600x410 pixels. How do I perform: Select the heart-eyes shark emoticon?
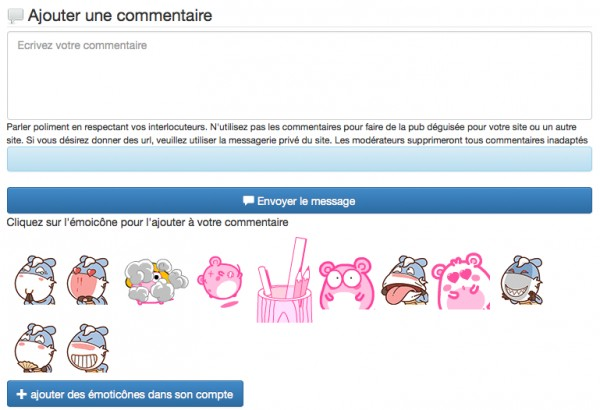click(88, 280)
